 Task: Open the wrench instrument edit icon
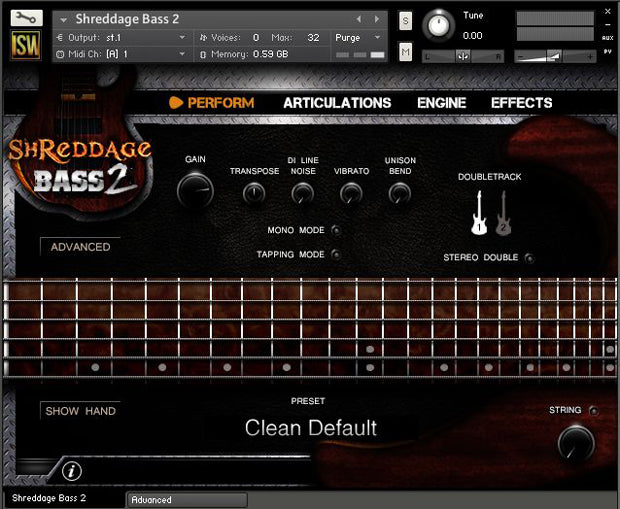(x=26, y=18)
